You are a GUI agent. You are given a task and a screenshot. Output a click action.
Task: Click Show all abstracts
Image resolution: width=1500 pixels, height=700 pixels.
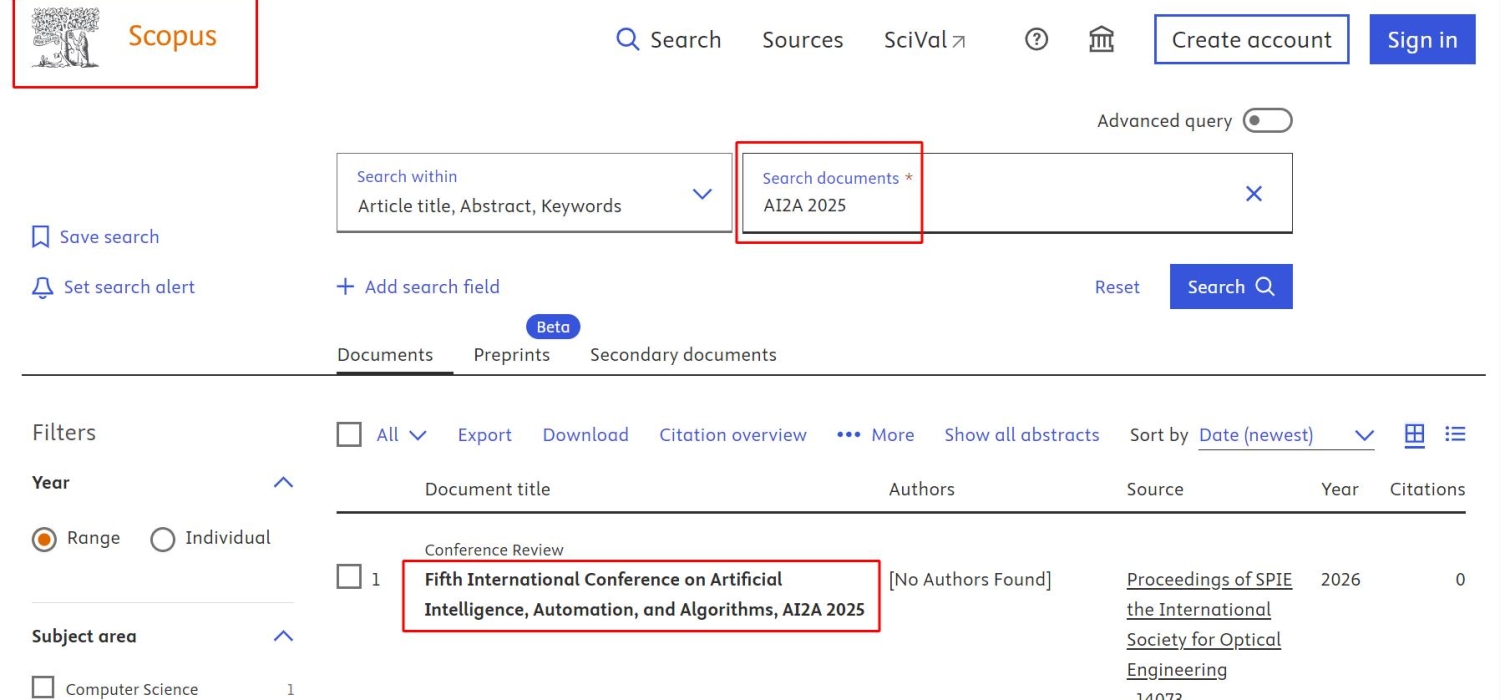[x=1021, y=435]
